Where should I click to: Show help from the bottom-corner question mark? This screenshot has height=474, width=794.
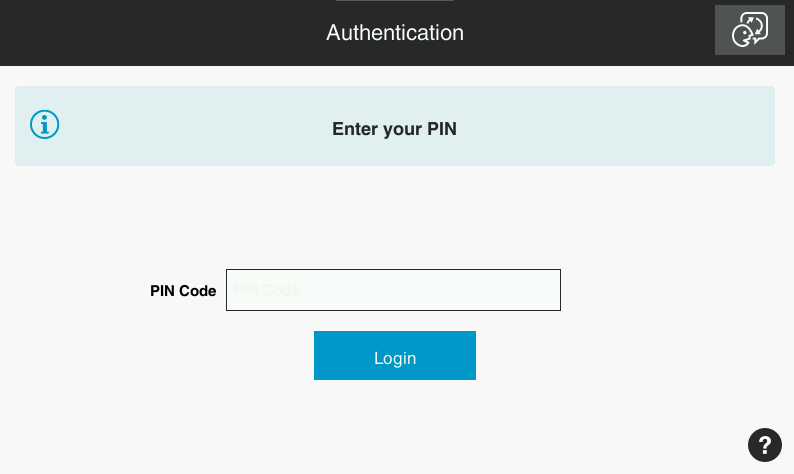[x=764, y=444]
